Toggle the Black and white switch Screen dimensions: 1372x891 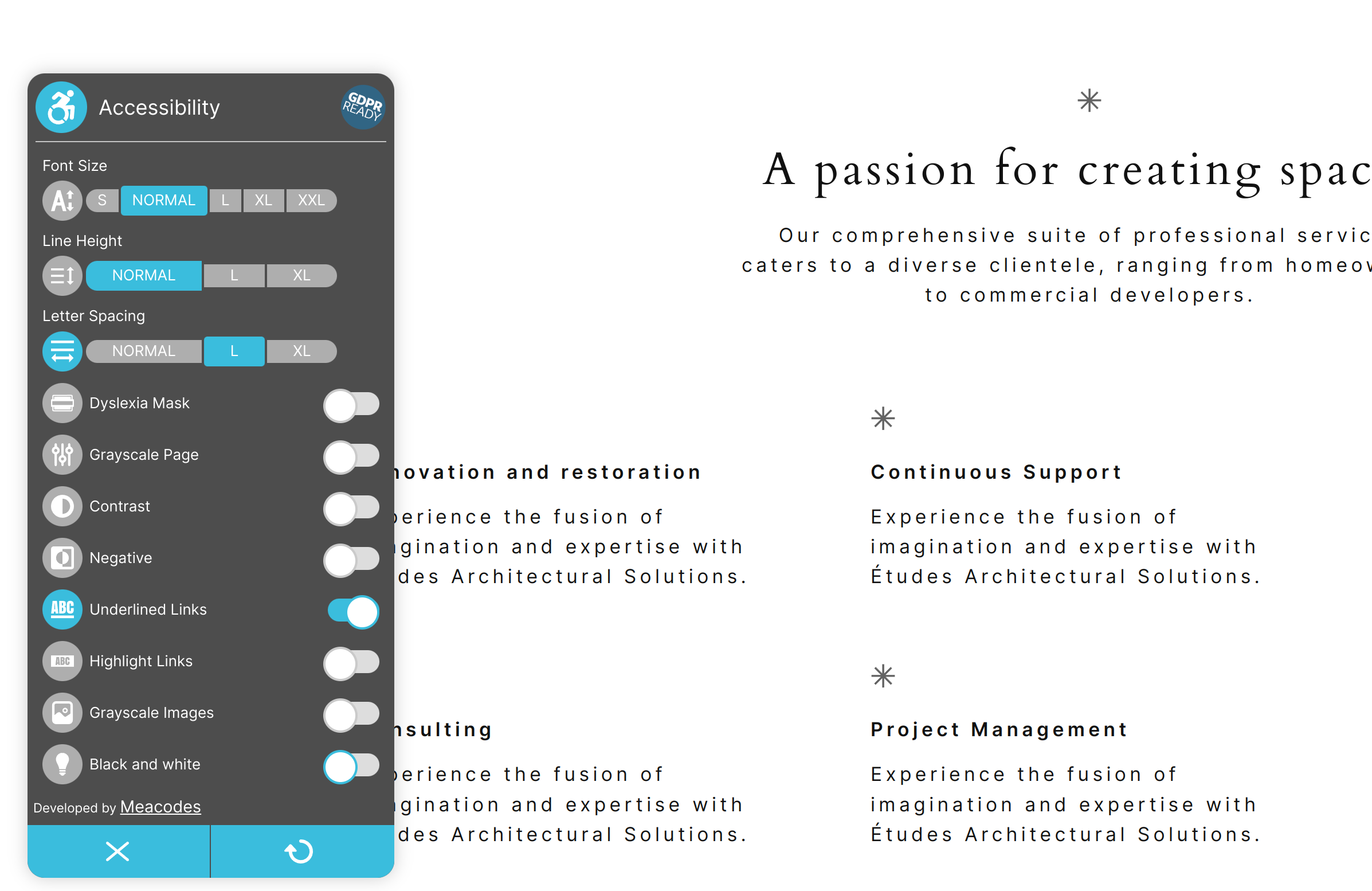(x=352, y=763)
